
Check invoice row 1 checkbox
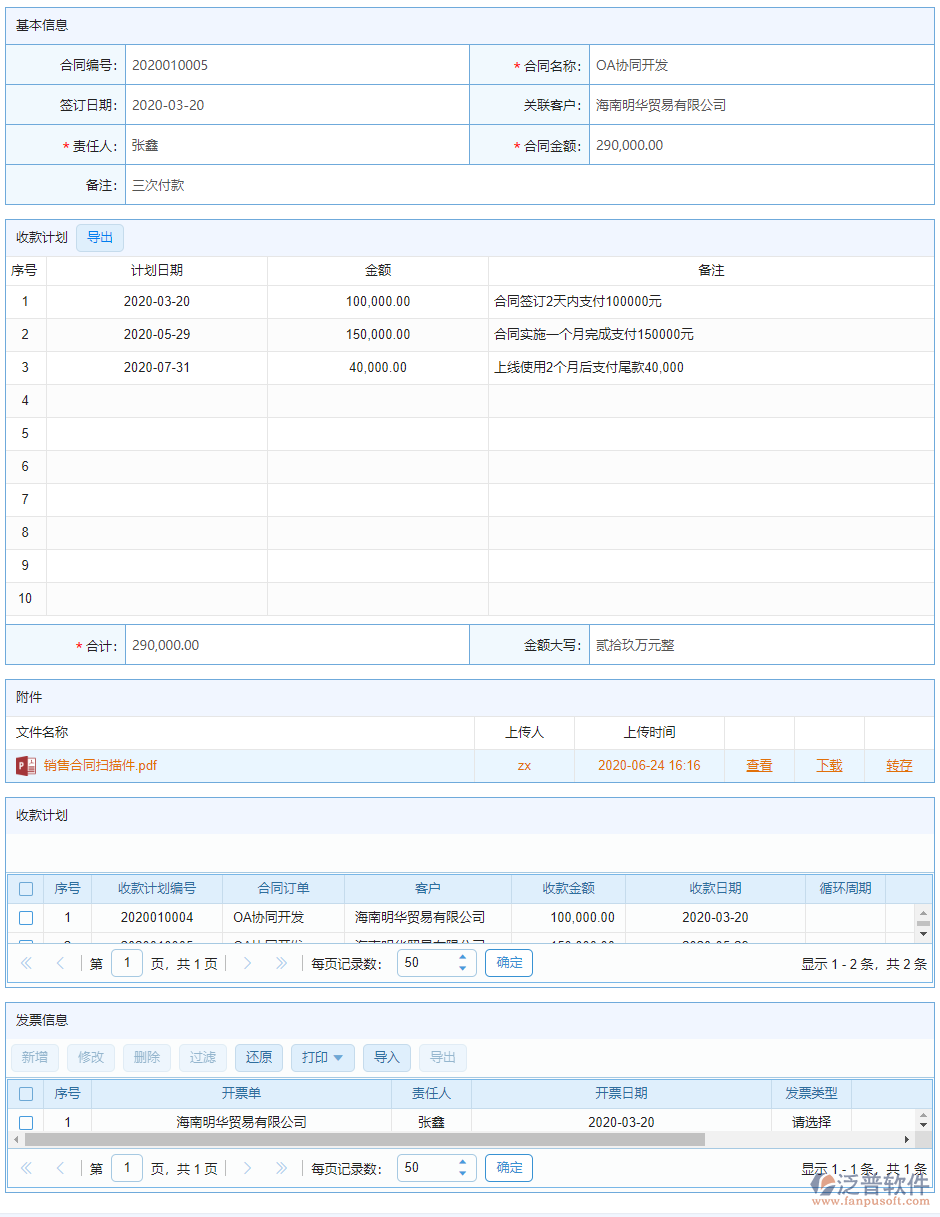click(x=25, y=1121)
